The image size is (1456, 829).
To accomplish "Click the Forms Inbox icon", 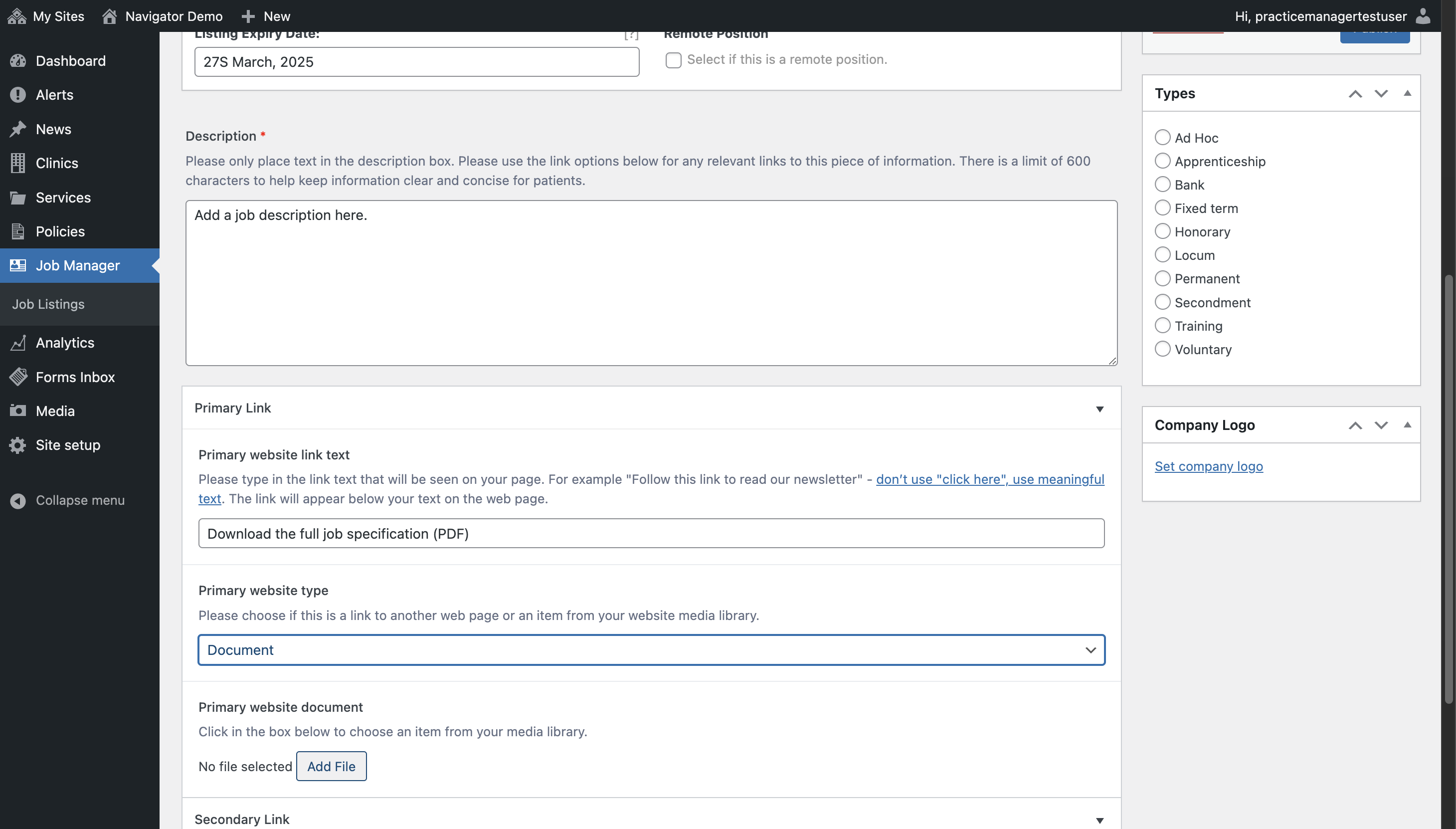I will coord(18,377).
